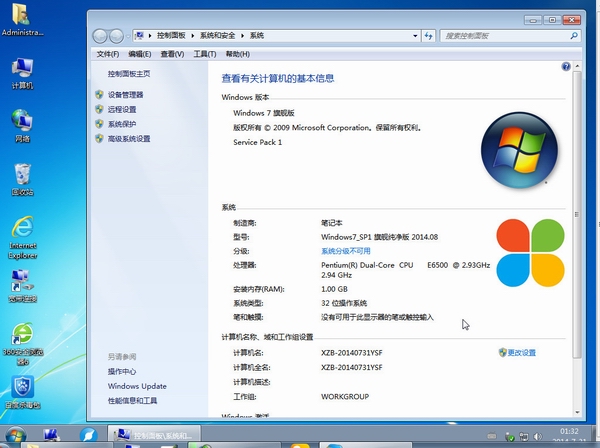Click the shield icon beside 设备管理器
This screenshot has width=600, height=448.
[99, 94]
